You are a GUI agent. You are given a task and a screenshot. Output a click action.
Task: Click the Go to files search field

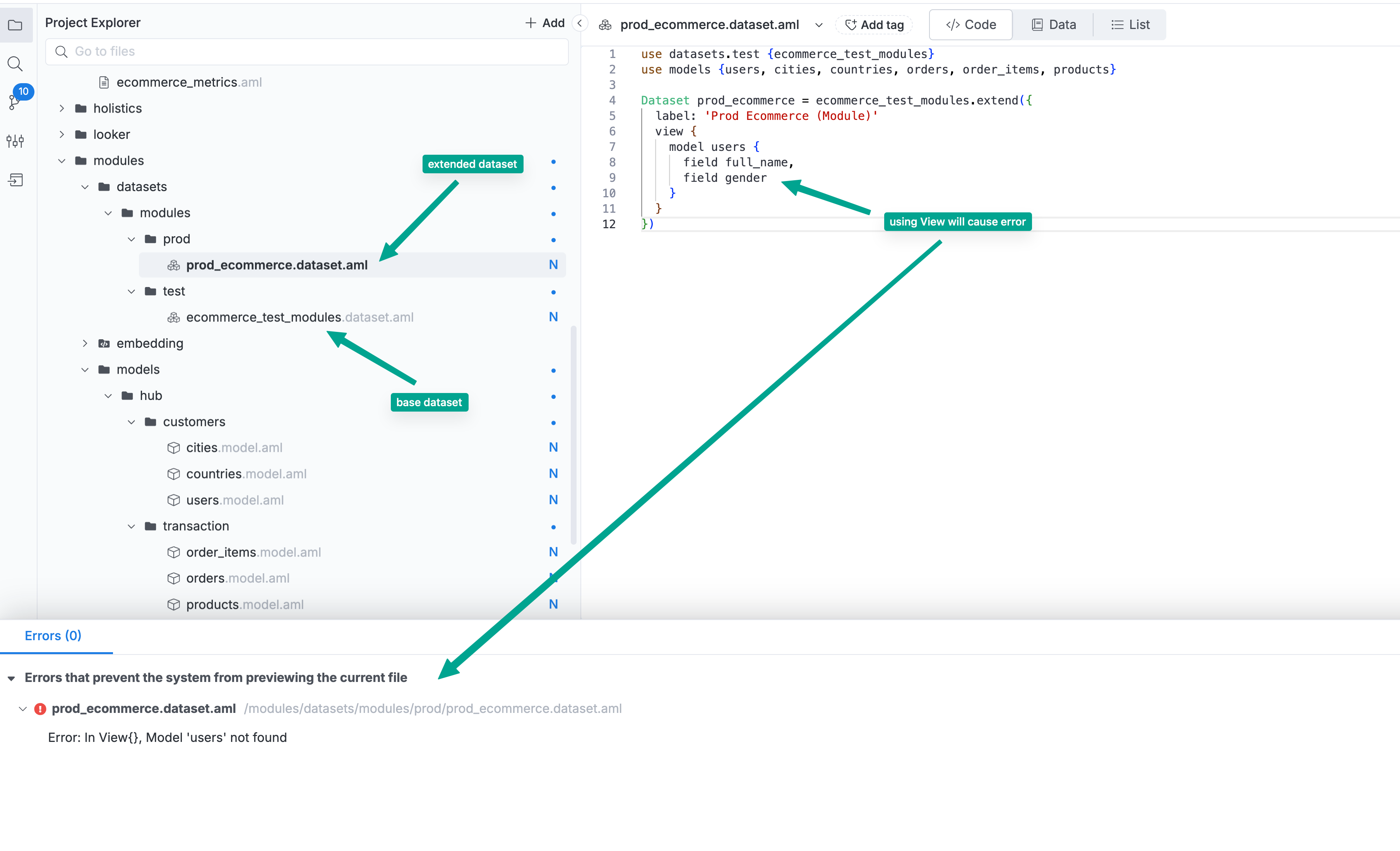[307, 52]
